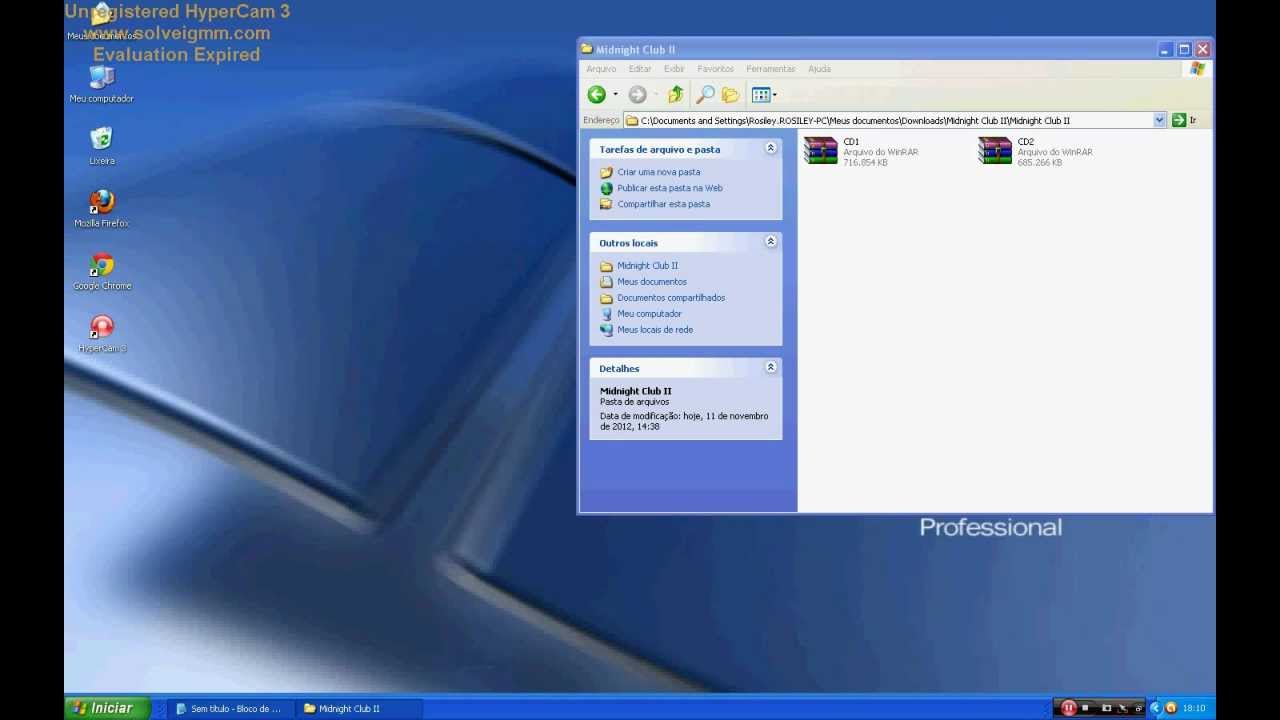Select Mozilla Firefox desktop shortcut
Viewport: 1280px width, 720px height.
101,208
